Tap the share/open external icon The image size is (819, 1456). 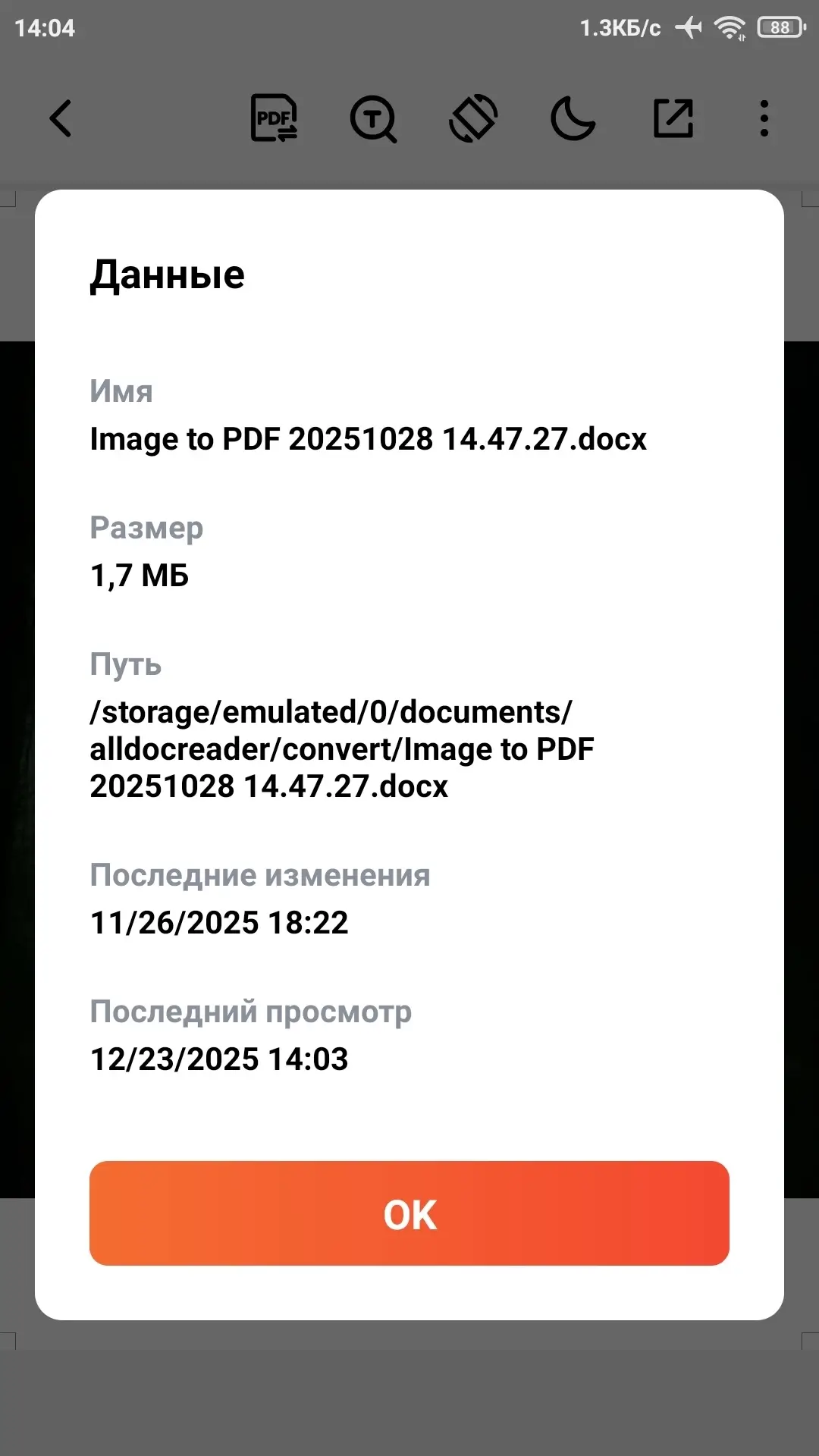[x=673, y=119]
